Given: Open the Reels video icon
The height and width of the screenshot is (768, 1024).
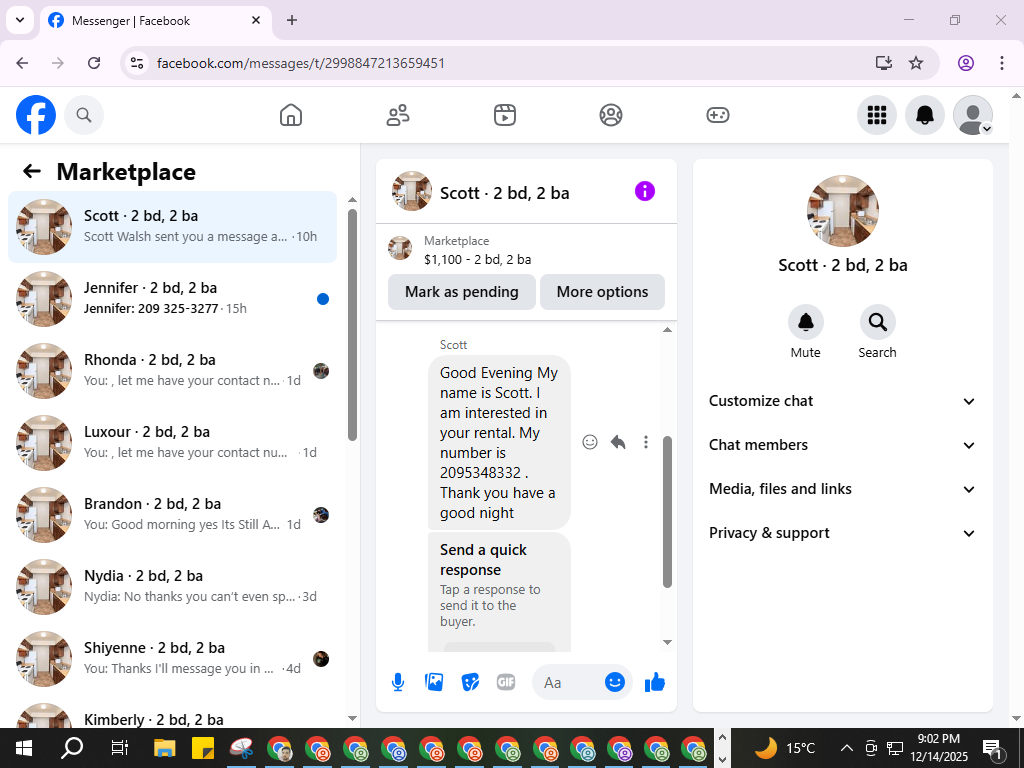Looking at the screenshot, I should pyautogui.click(x=504, y=115).
